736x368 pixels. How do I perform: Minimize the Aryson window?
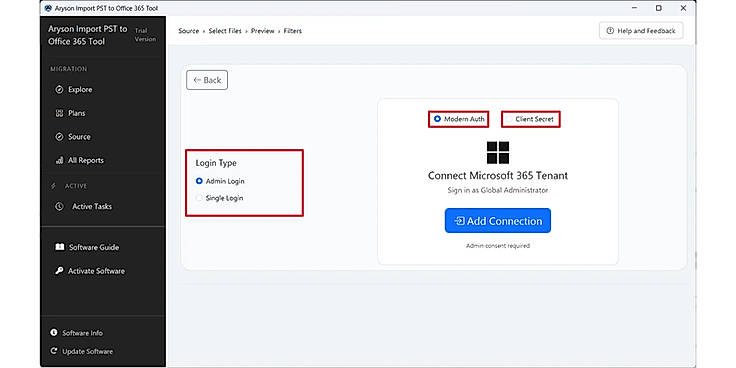click(635, 8)
